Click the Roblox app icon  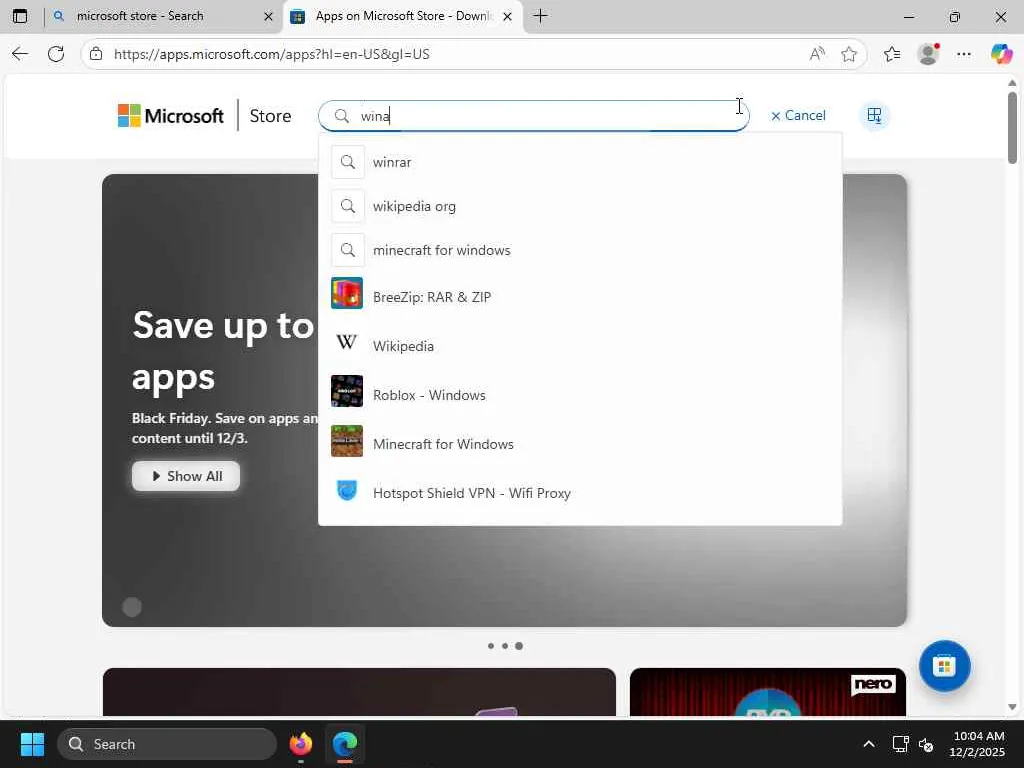click(347, 391)
